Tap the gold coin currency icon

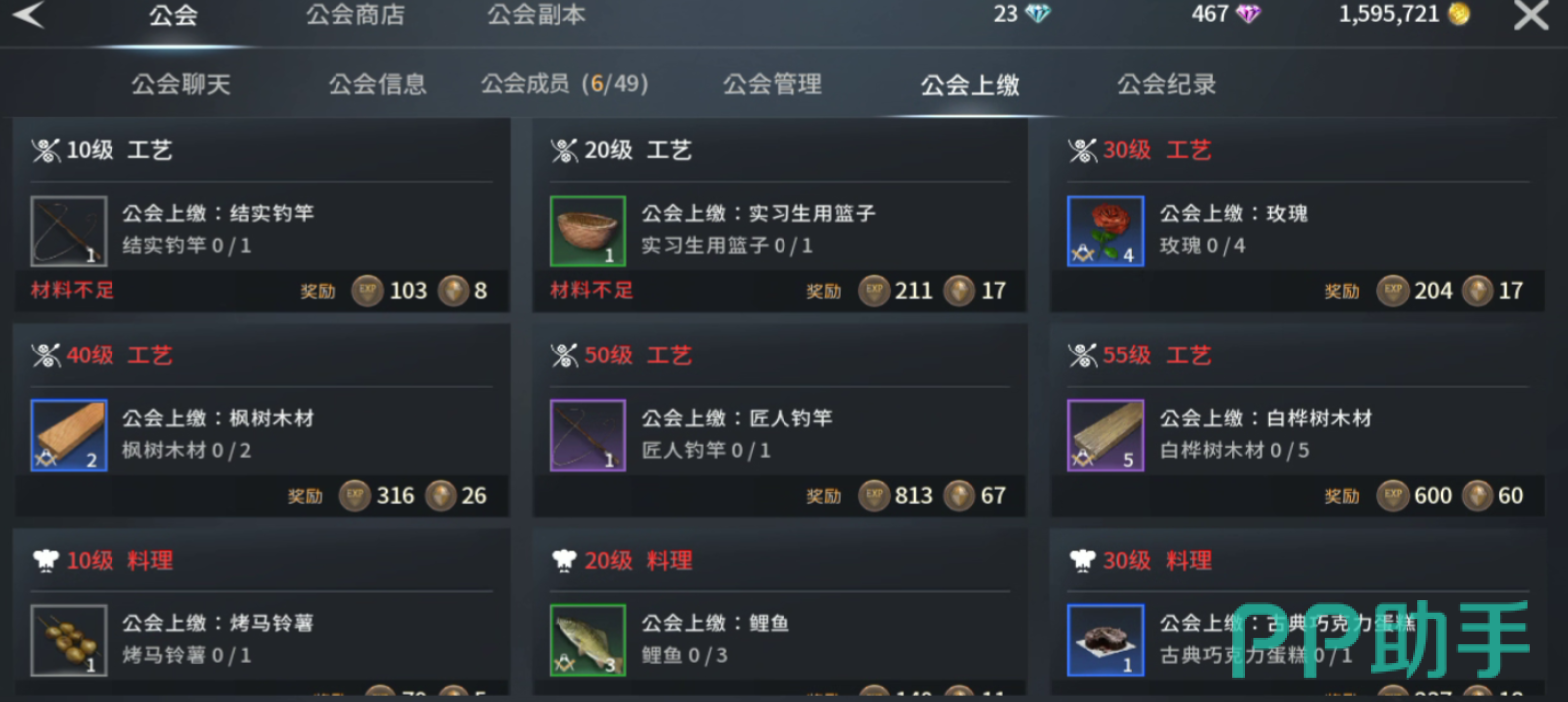pyautogui.click(x=1459, y=14)
